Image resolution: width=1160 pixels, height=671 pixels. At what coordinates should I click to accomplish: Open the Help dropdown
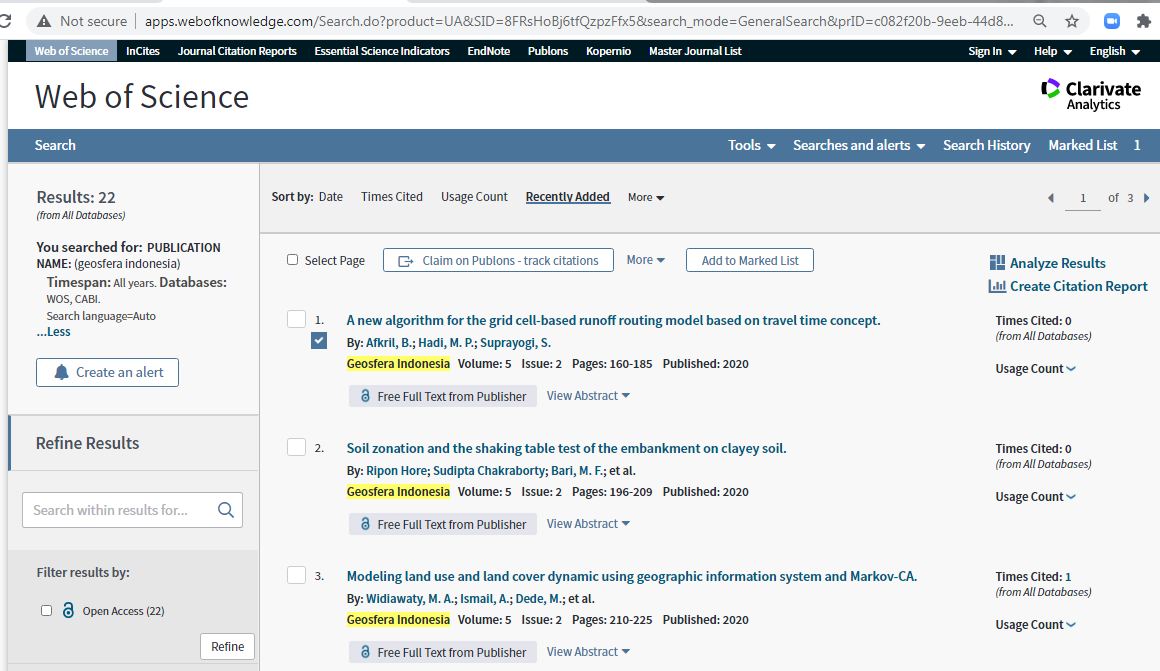pos(1053,51)
